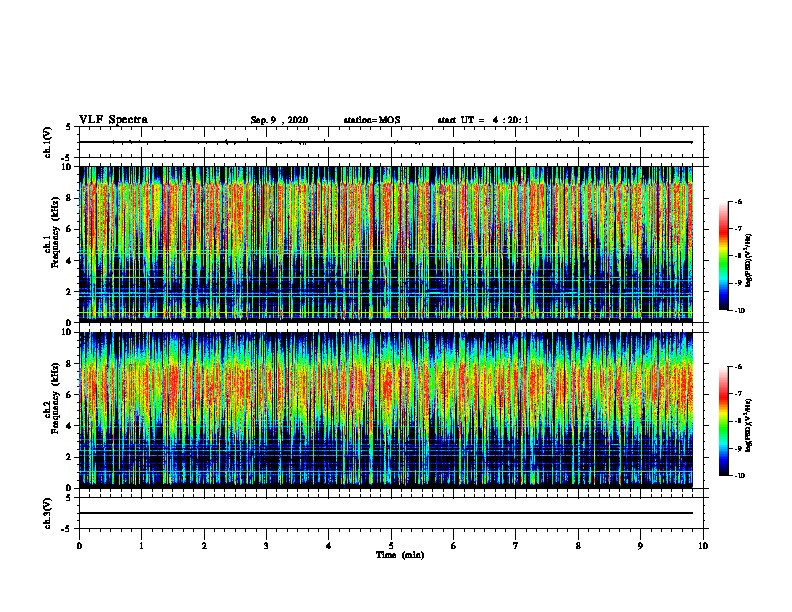Click the '-10' label on ch.2 color bar
The image size is (792, 612).
pyautogui.click(x=739, y=475)
